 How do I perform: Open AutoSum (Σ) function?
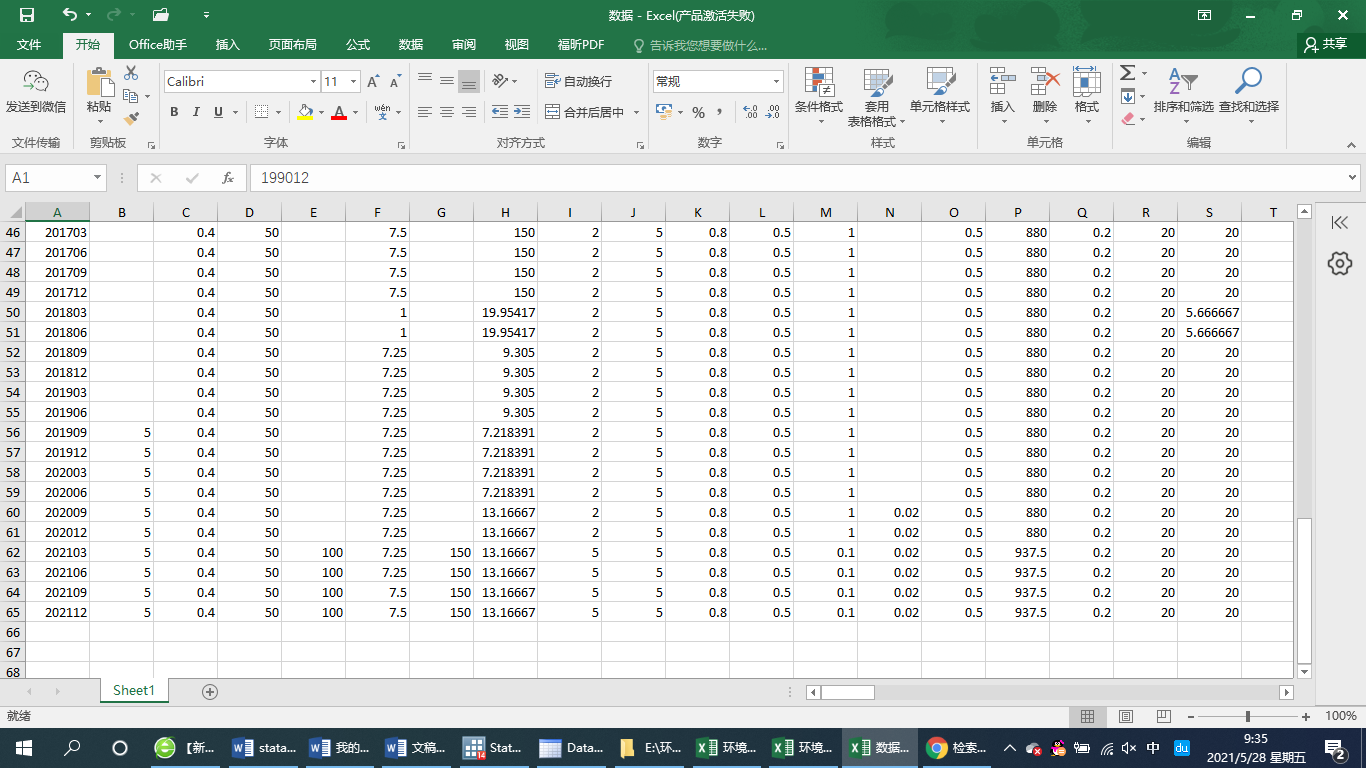coord(1128,73)
